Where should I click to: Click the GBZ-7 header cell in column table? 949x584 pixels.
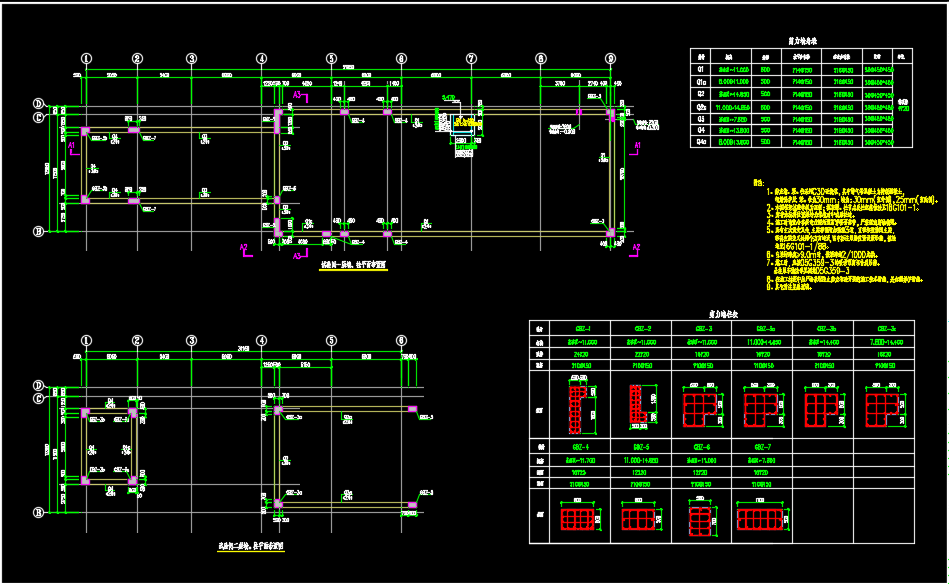coord(763,447)
